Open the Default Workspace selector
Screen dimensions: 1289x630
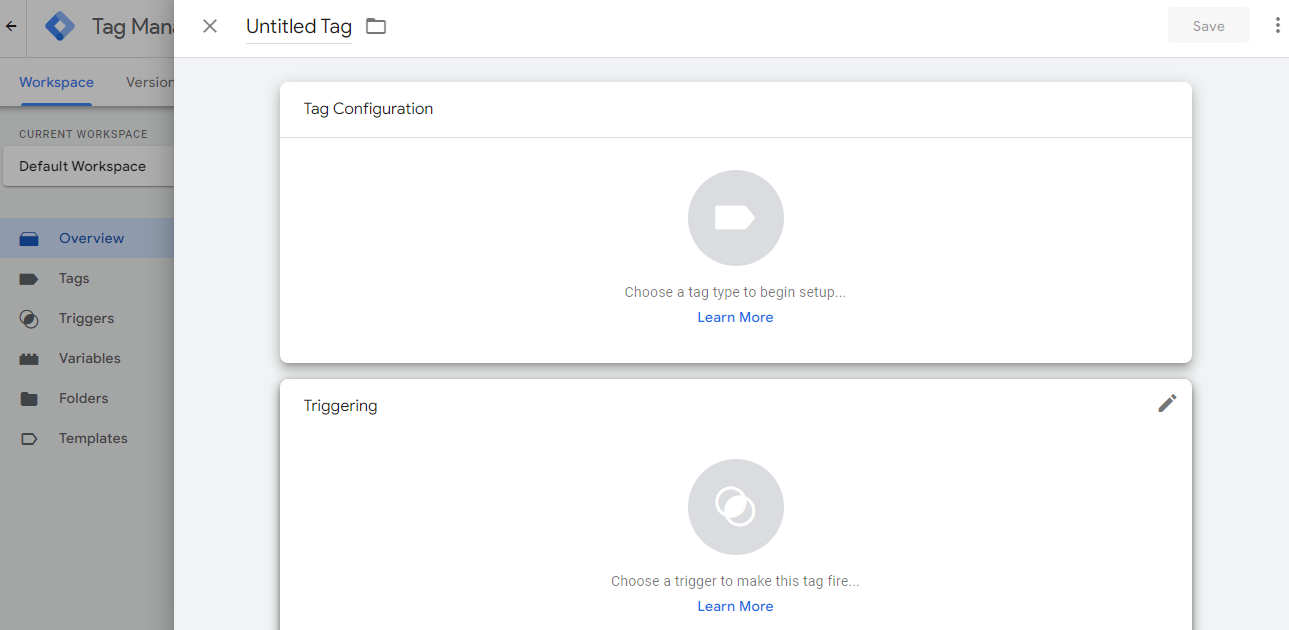point(87,166)
